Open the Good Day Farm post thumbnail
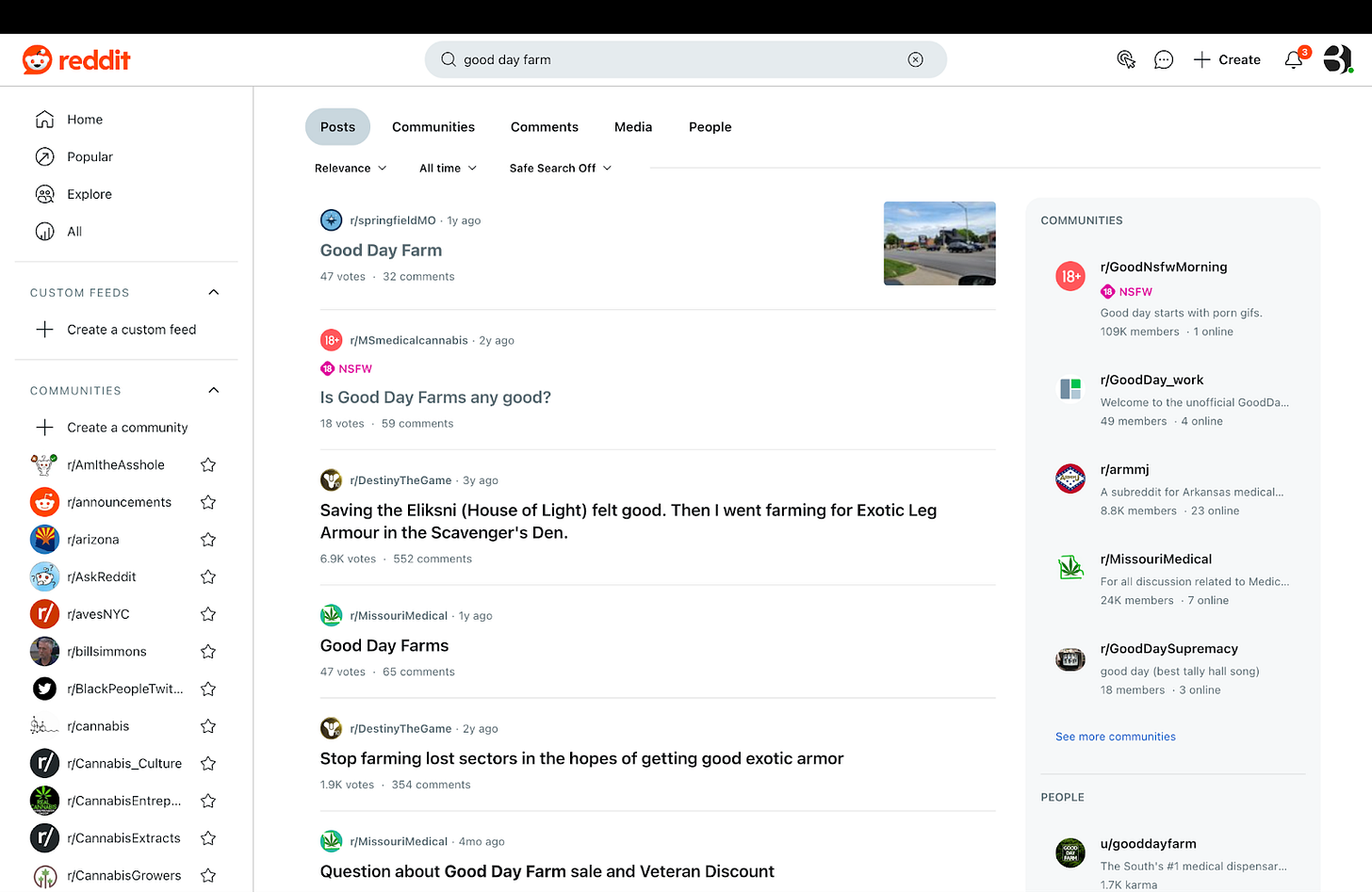This screenshot has width=1372, height=892. click(x=939, y=243)
